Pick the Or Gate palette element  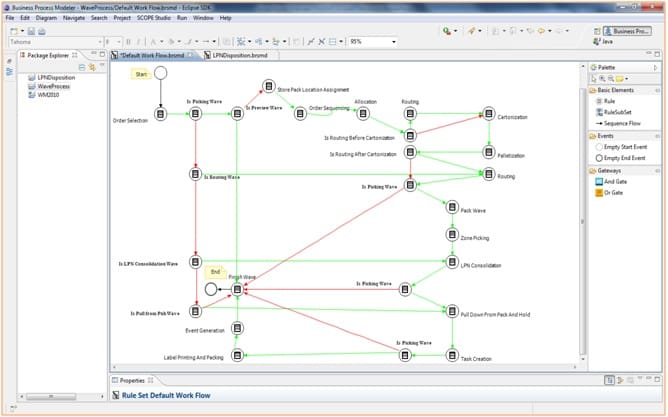pyautogui.click(x=609, y=193)
